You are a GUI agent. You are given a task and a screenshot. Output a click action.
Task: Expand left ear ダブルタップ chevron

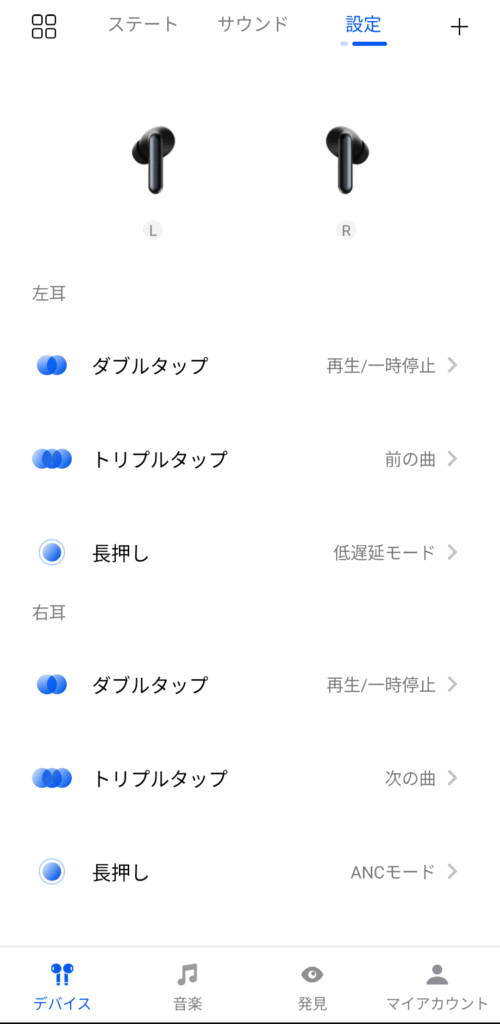click(x=452, y=366)
